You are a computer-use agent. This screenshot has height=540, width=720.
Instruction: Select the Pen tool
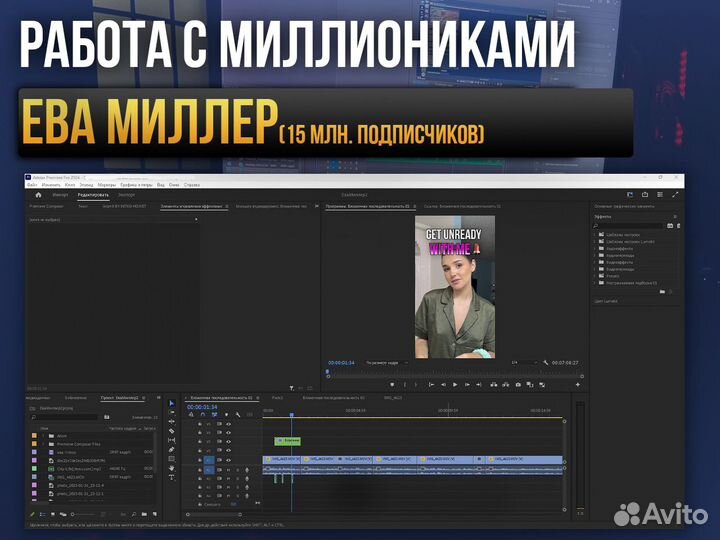tap(172, 450)
